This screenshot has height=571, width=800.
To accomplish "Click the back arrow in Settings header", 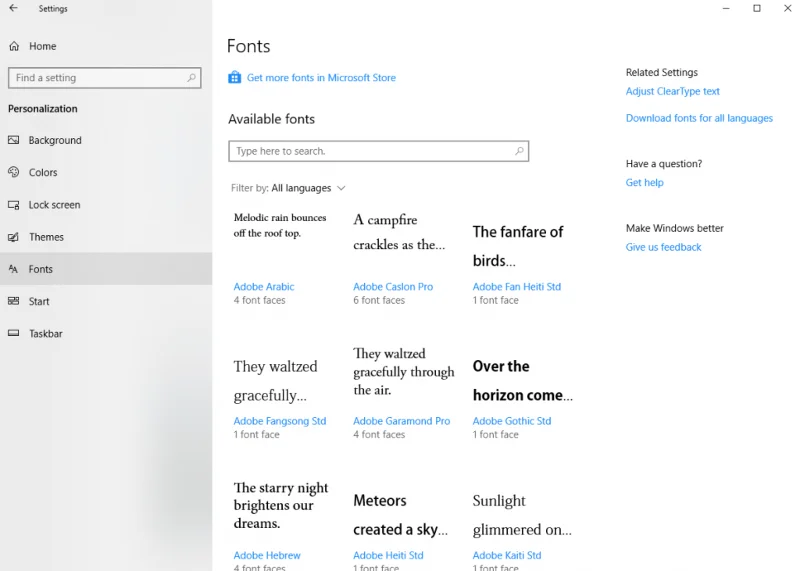I will [x=13, y=9].
